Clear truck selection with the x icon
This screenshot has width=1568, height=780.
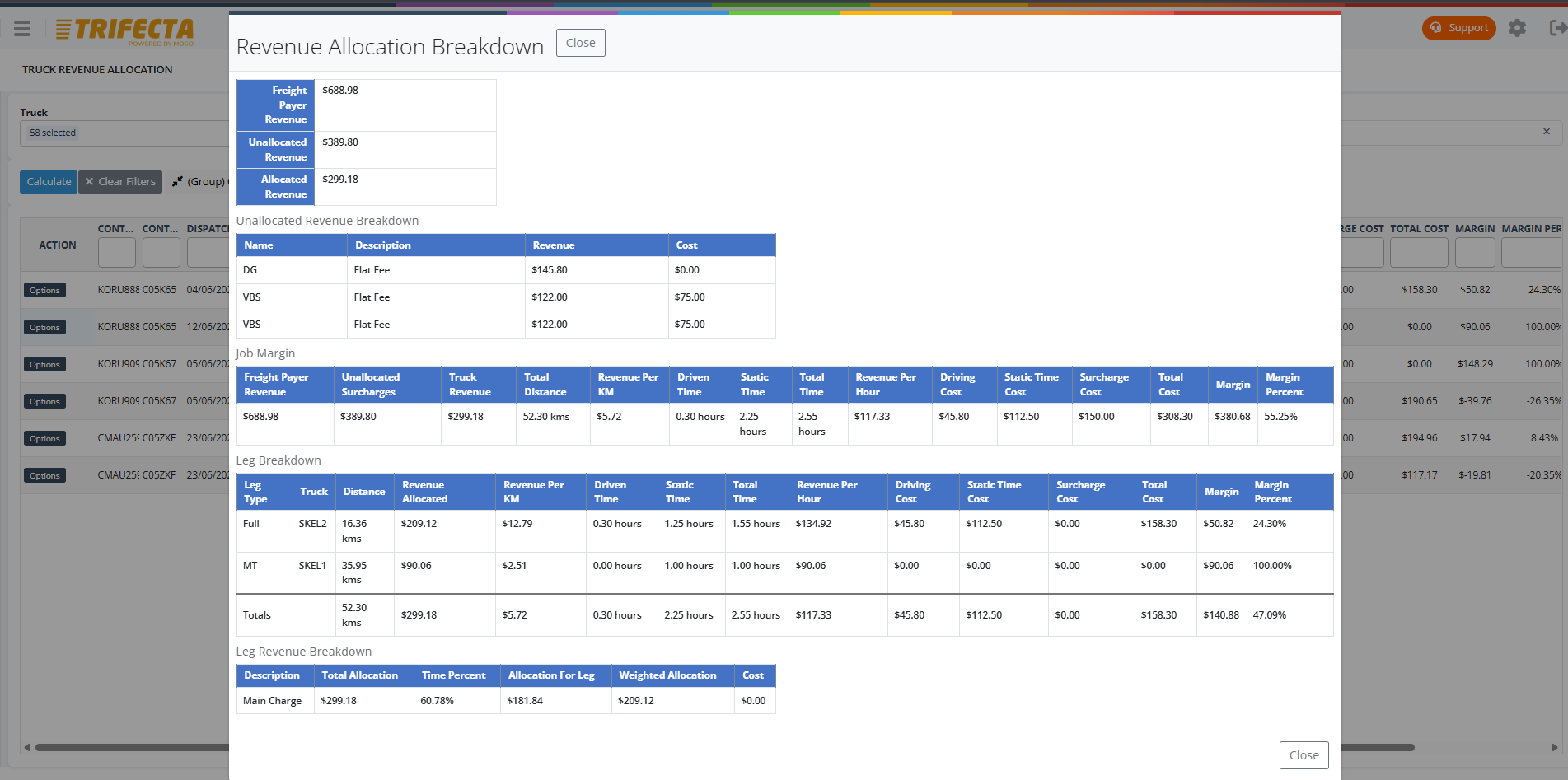coord(1547,132)
